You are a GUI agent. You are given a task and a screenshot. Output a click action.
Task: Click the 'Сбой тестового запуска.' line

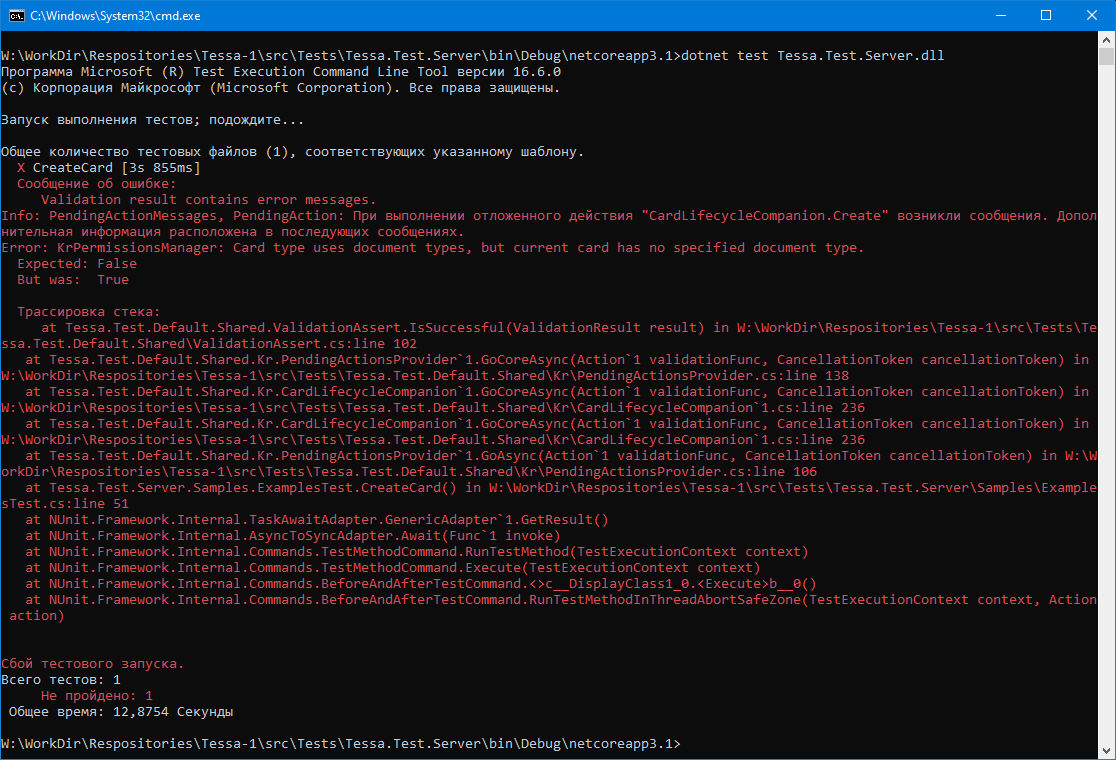pyautogui.click(x=92, y=664)
